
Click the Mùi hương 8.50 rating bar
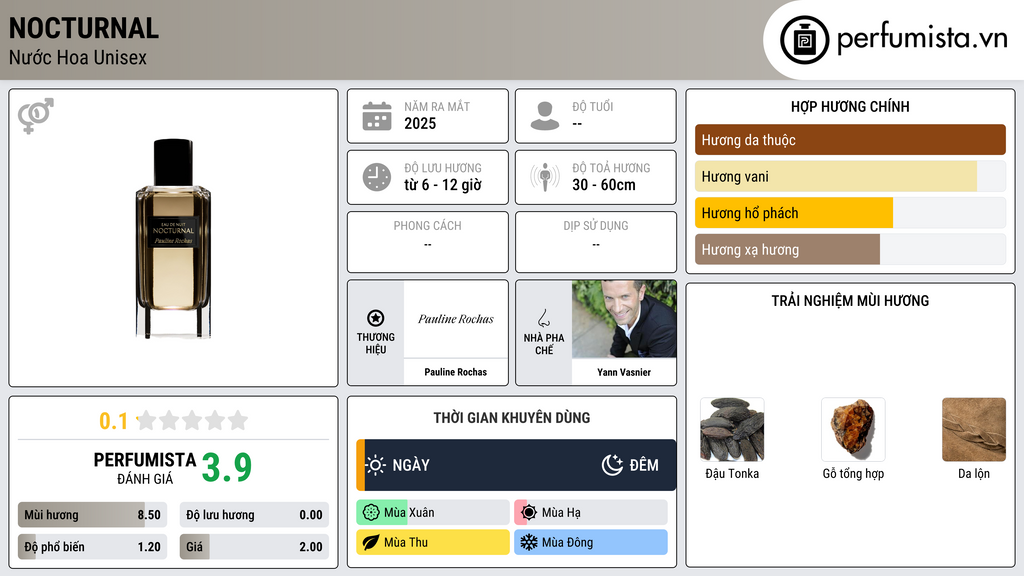(x=92, y=515)
